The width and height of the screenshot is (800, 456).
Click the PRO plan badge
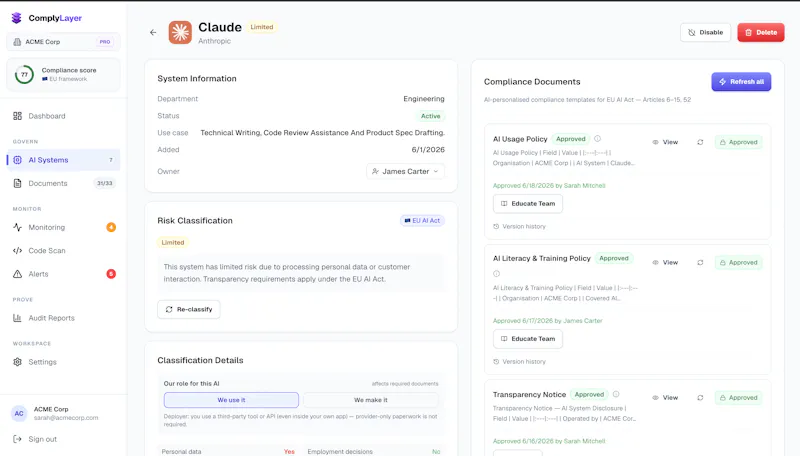pos(105,42)
